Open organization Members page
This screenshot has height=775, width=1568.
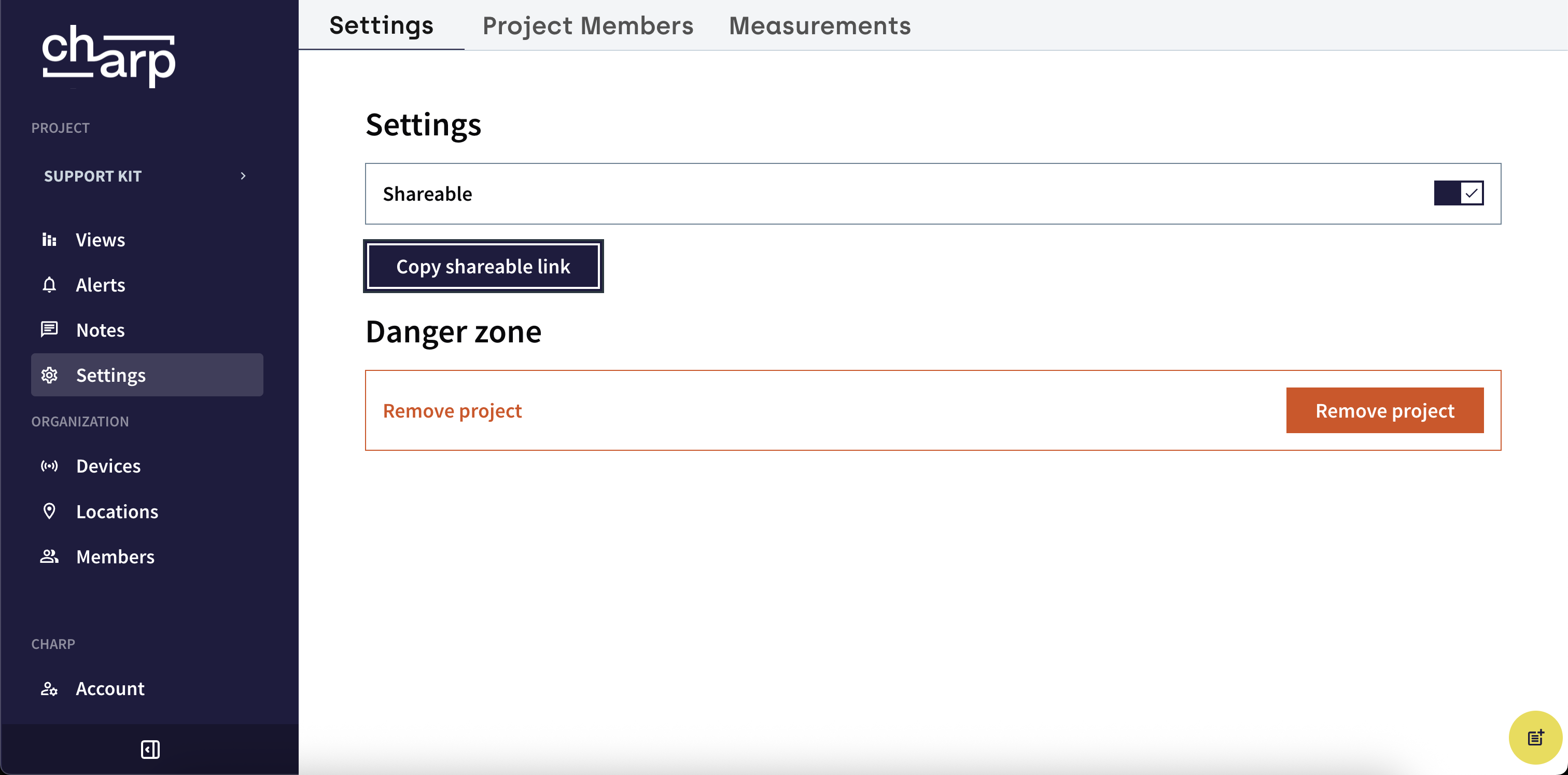tap(147, 556)
